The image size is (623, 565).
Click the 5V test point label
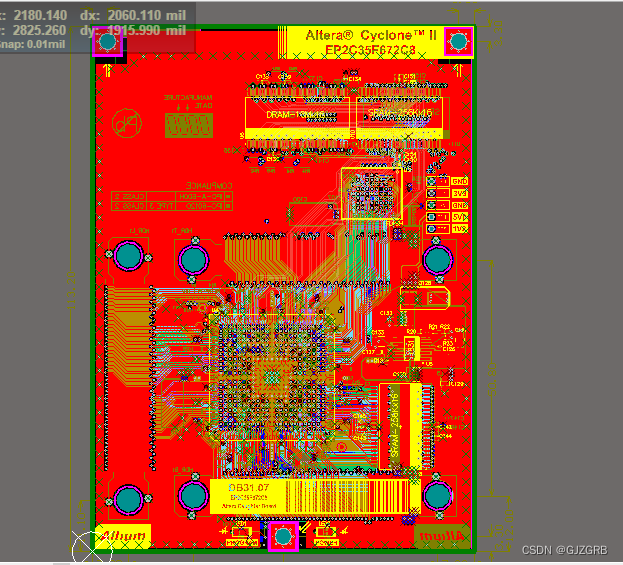coord(459,217)
